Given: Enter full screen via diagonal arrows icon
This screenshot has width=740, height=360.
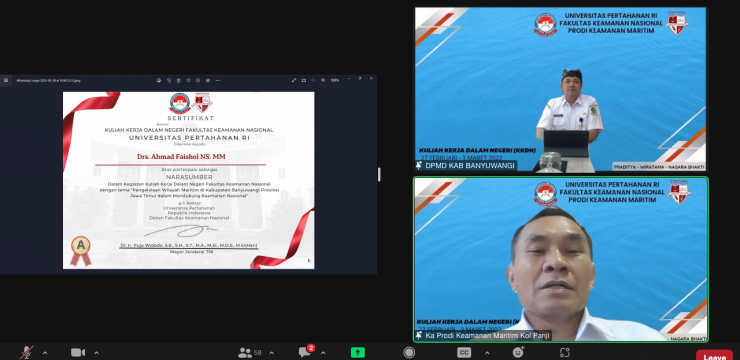Looking at the screenshot, I should tap(294, 80).
